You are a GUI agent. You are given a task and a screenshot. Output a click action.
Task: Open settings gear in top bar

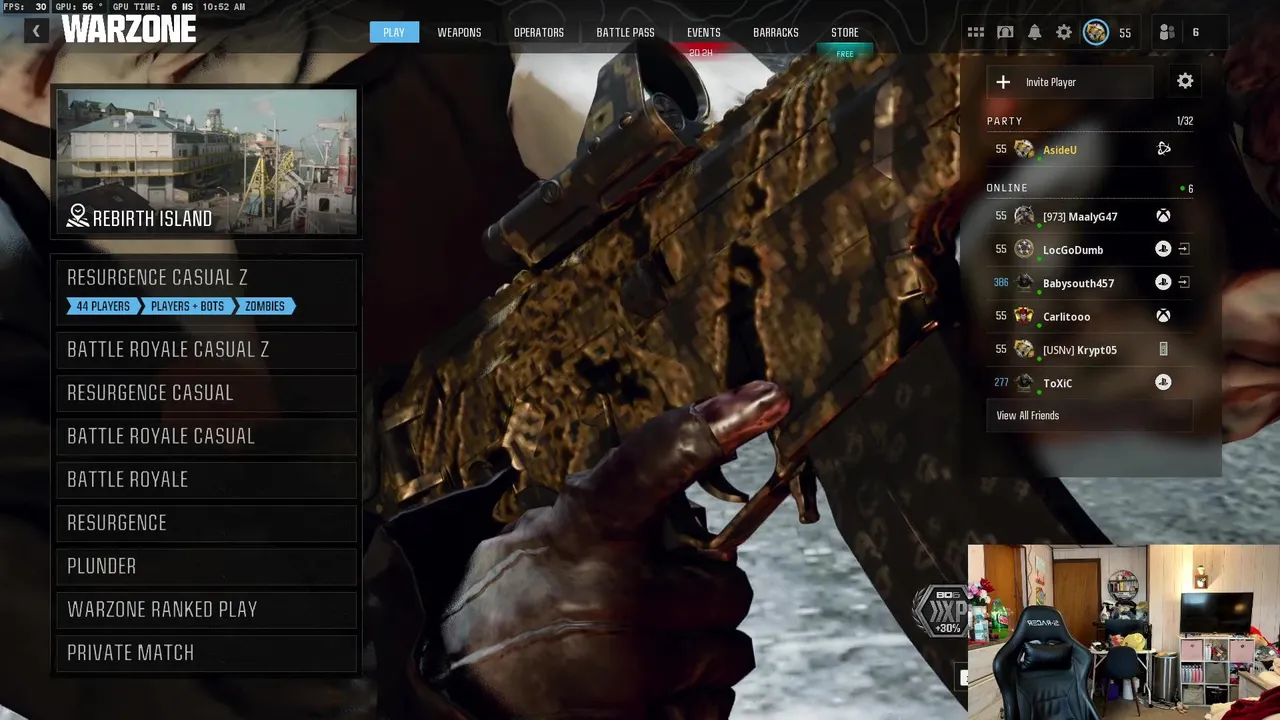click(x=1064, y=32)
